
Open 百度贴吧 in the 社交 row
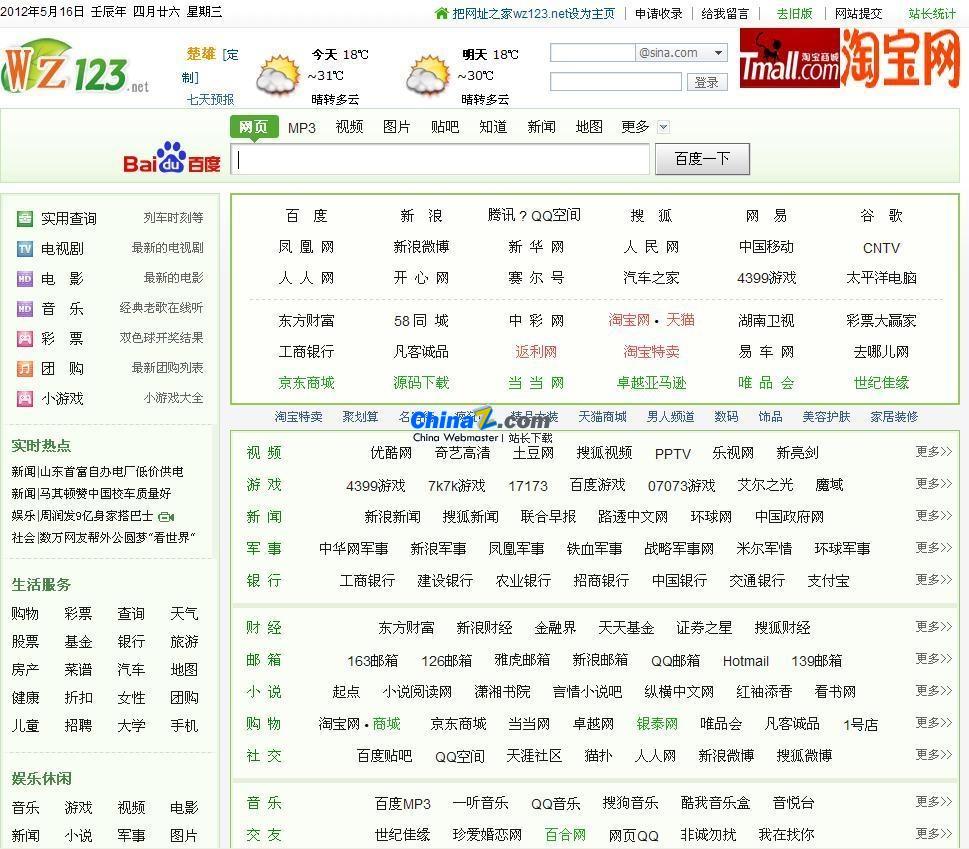pyautogui.click(x=384, y=756)
